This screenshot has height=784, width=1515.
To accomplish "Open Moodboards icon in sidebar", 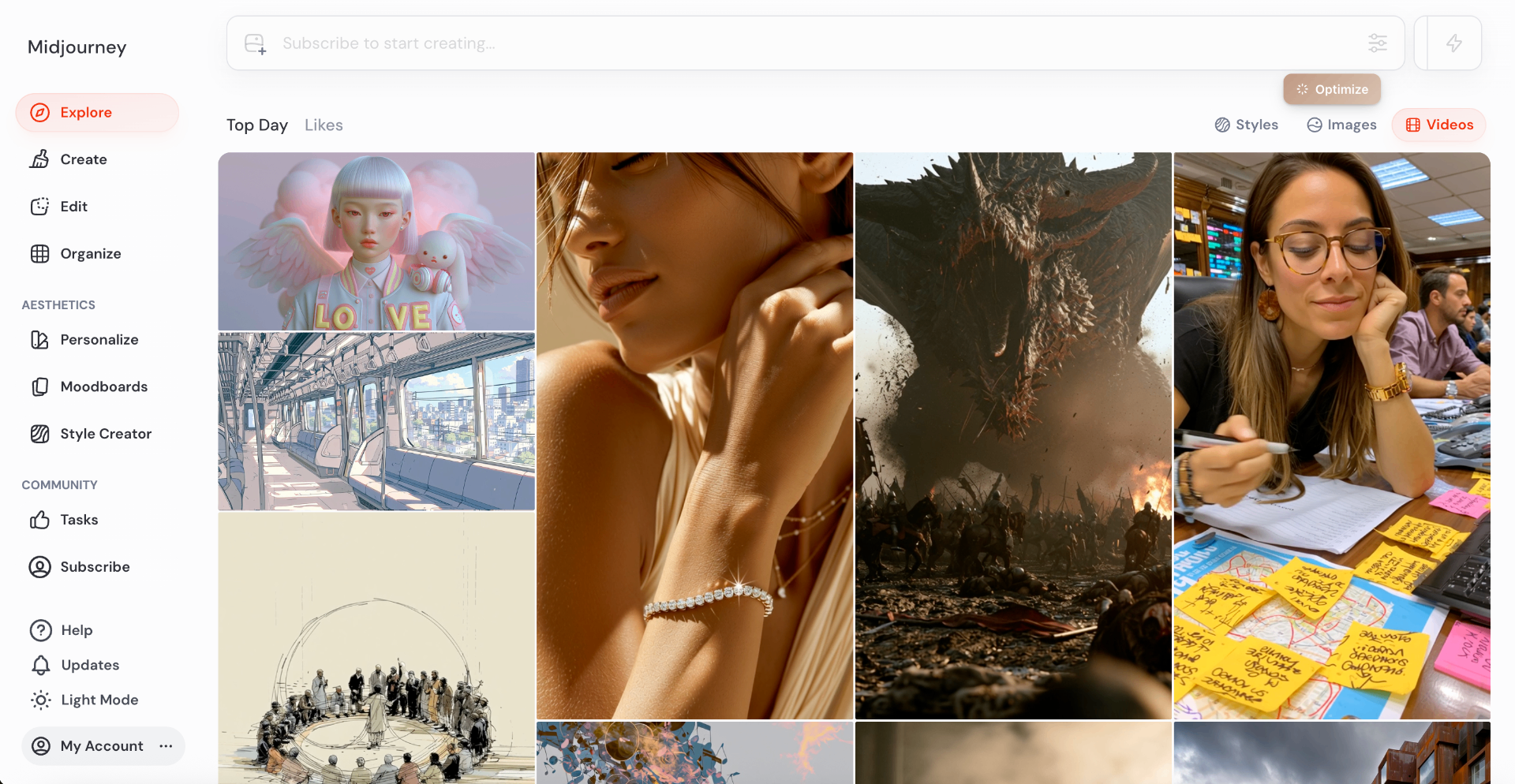I will [39, 387].
